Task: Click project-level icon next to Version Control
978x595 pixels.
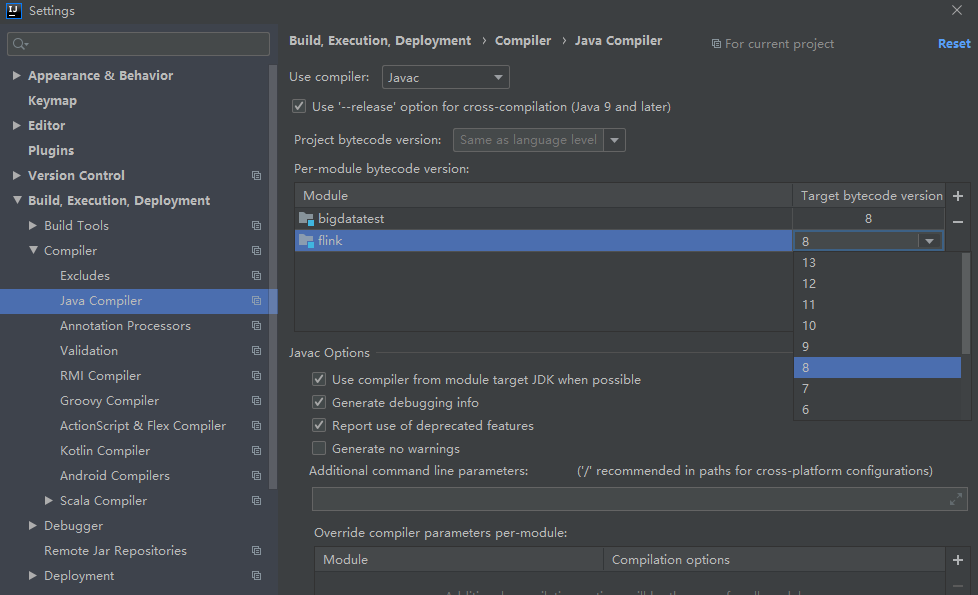Action: click(256, 176)
